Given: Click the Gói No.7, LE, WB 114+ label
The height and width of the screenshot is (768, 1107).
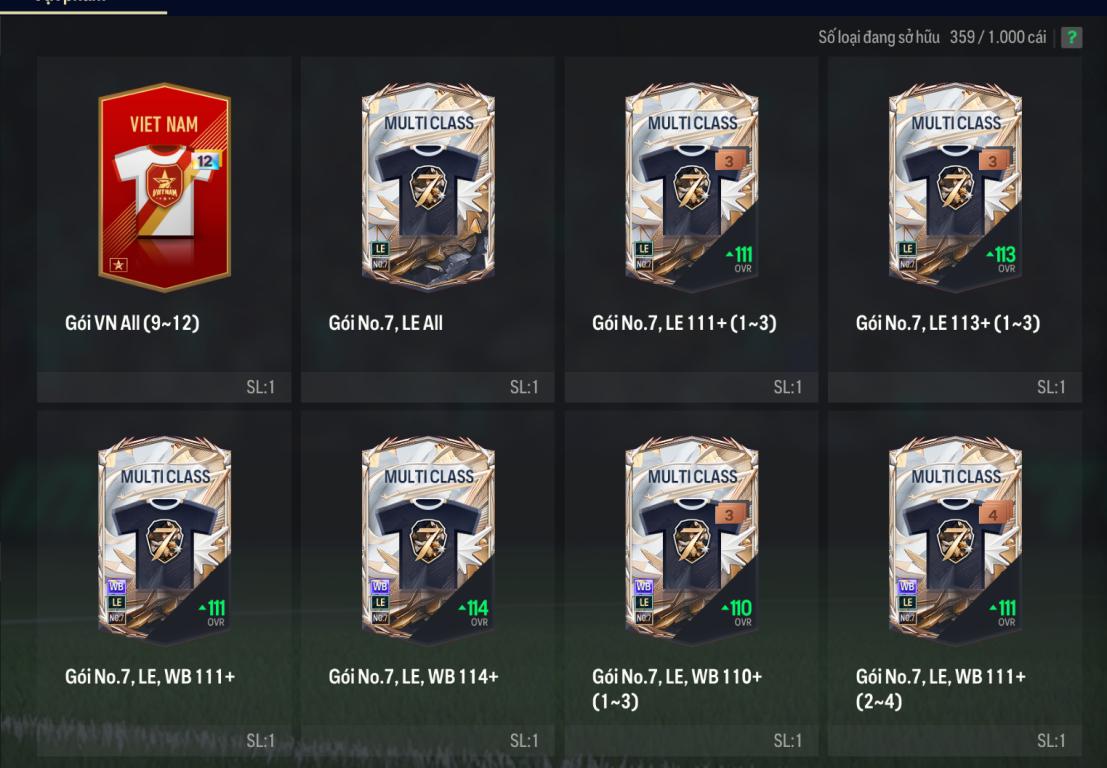Looking at the screenshot, I should (x=414, y=677).
